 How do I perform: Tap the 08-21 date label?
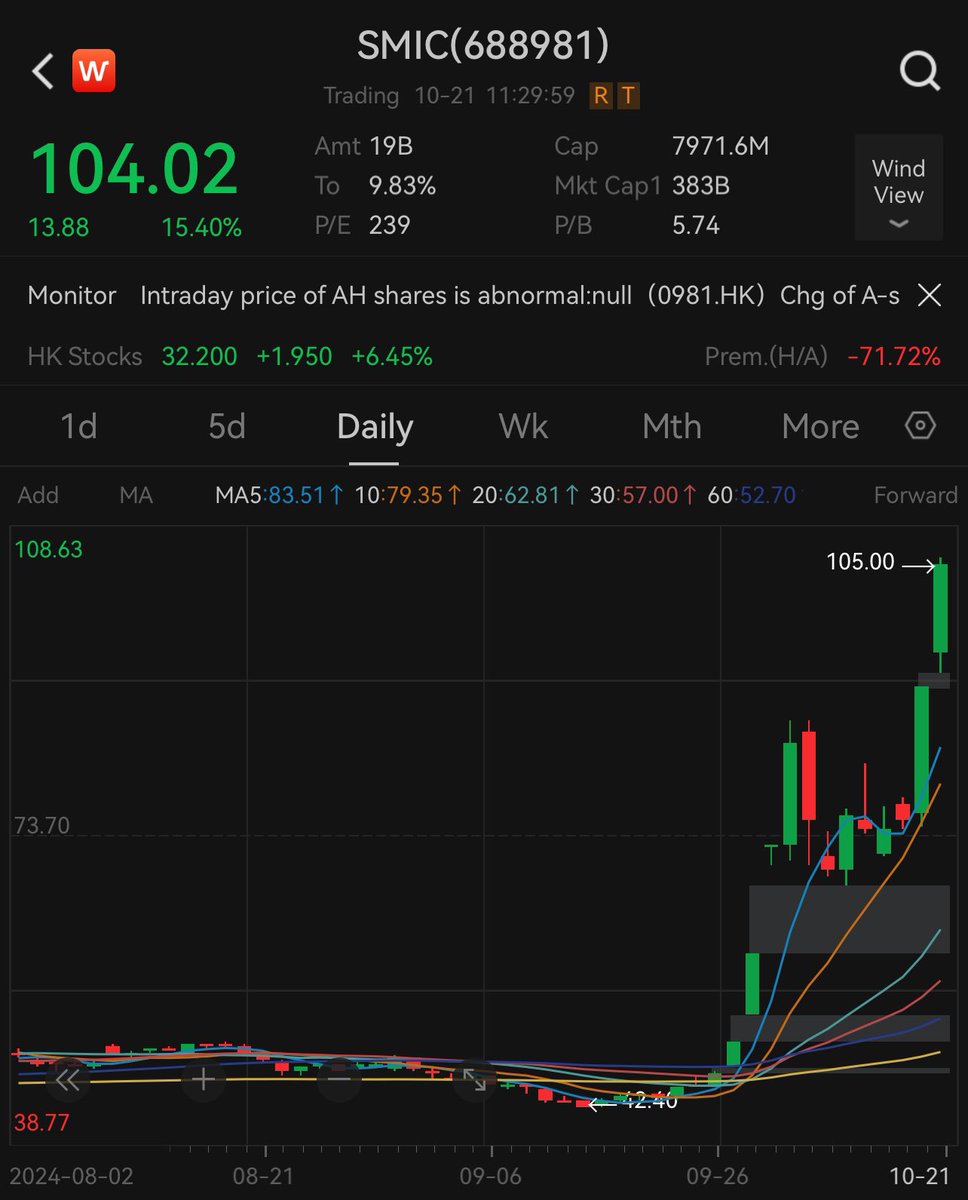(x=264, y=1176)
